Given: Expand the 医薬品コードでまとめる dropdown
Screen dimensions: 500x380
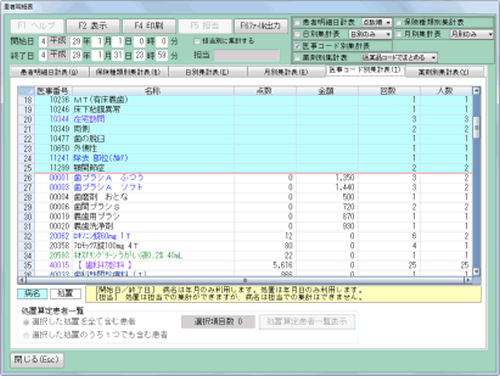Looking at the screenshot, I should [x=433, y=58].
